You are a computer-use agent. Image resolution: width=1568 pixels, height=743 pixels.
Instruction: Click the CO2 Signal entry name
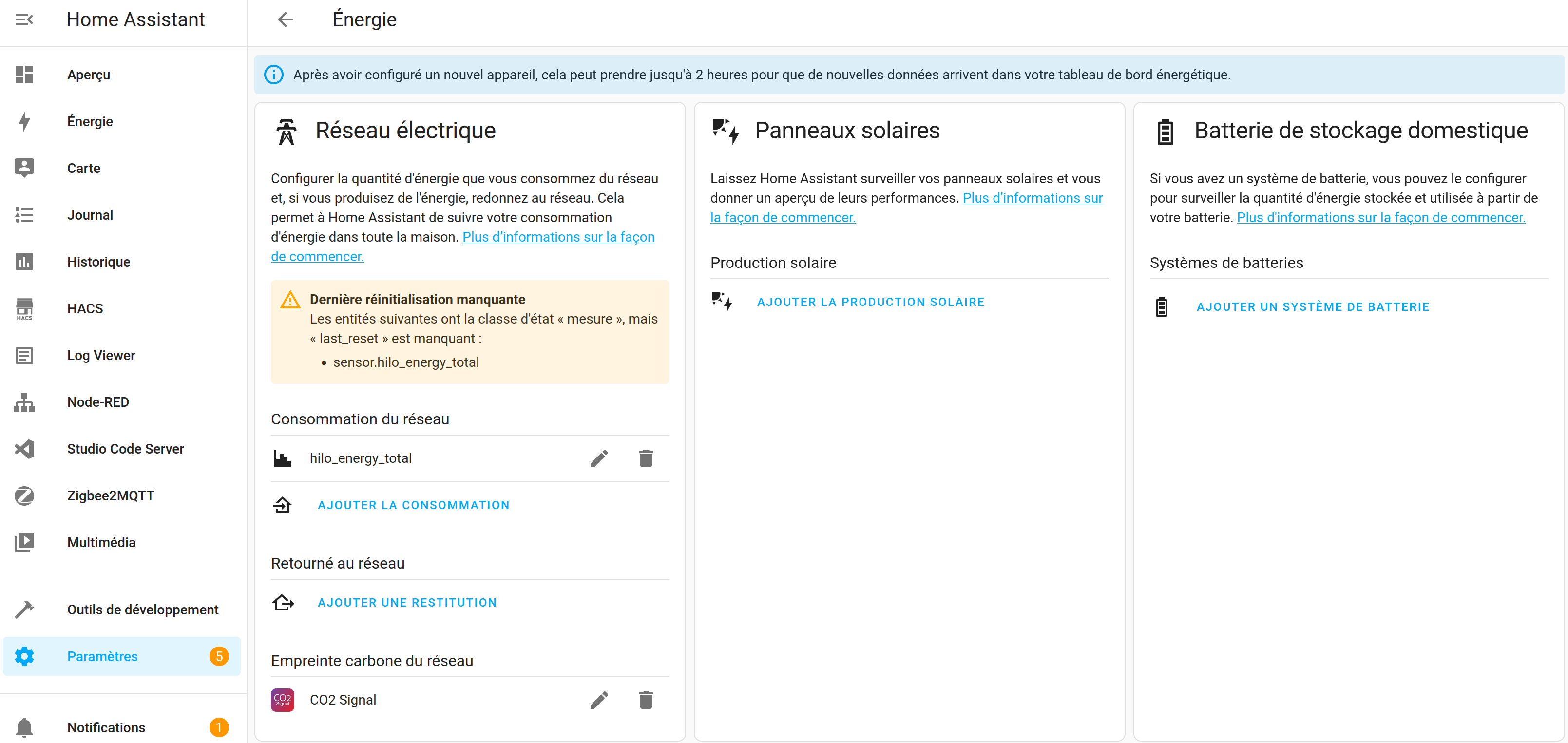pos(343,700)
